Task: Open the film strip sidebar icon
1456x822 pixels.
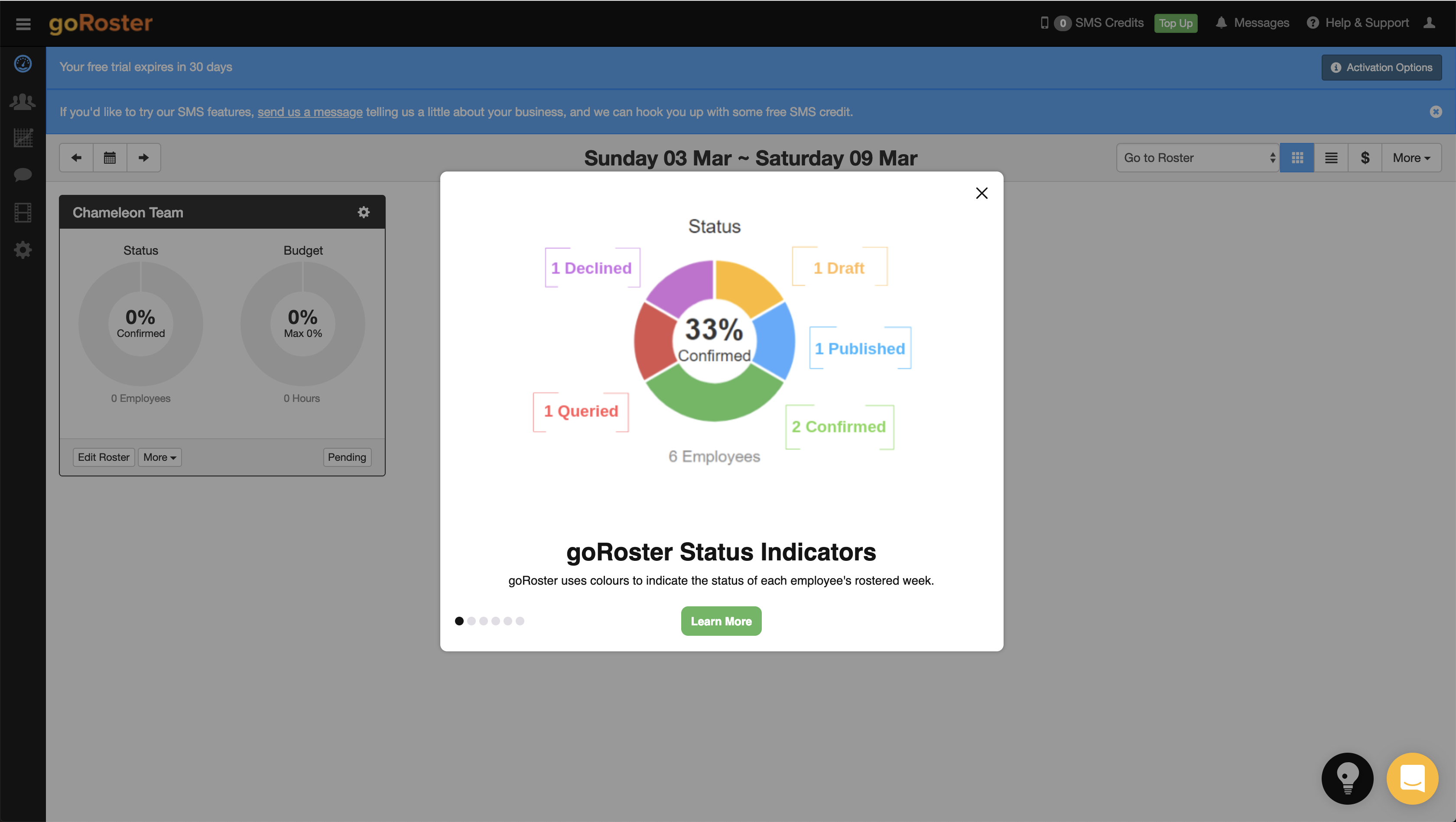Action: point(23,213)
